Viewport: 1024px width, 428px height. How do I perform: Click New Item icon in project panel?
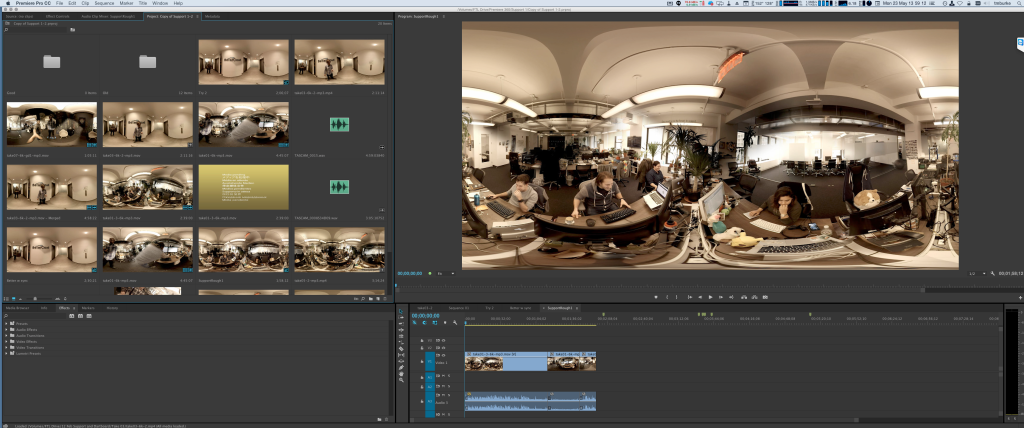click(x=378, y=299)
